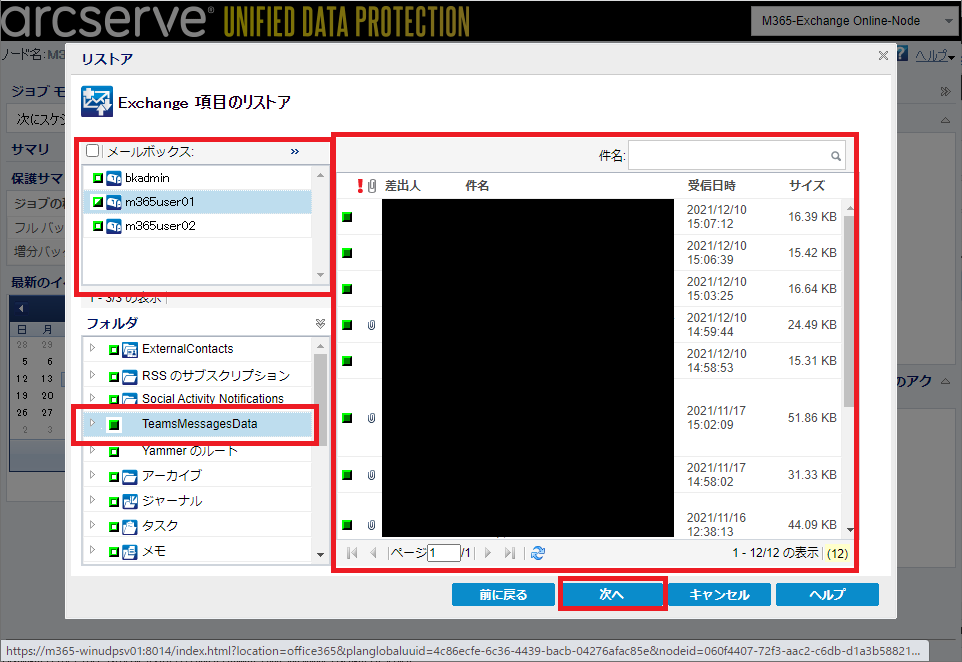The image size is (962, 662).
Task: Expand the ExternalContacts folder tree node
Action: tap(92, 348)
